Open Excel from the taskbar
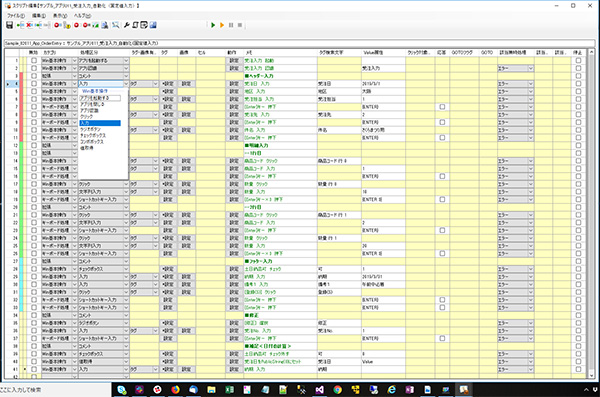This screenshot has width=600, height=397. pyautogui.click(x=229, y=390)
